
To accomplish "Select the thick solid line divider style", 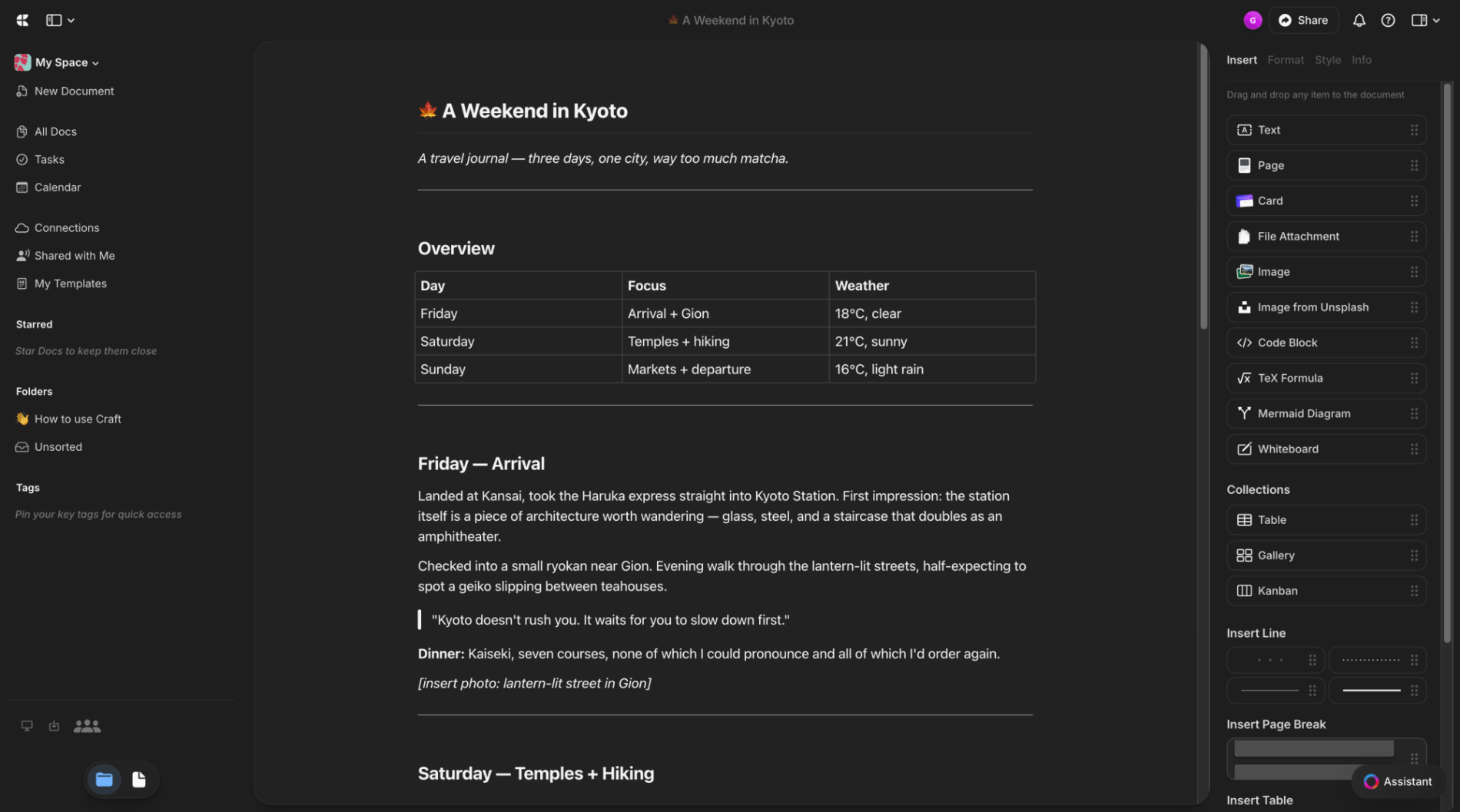I will coord(1378,691).
